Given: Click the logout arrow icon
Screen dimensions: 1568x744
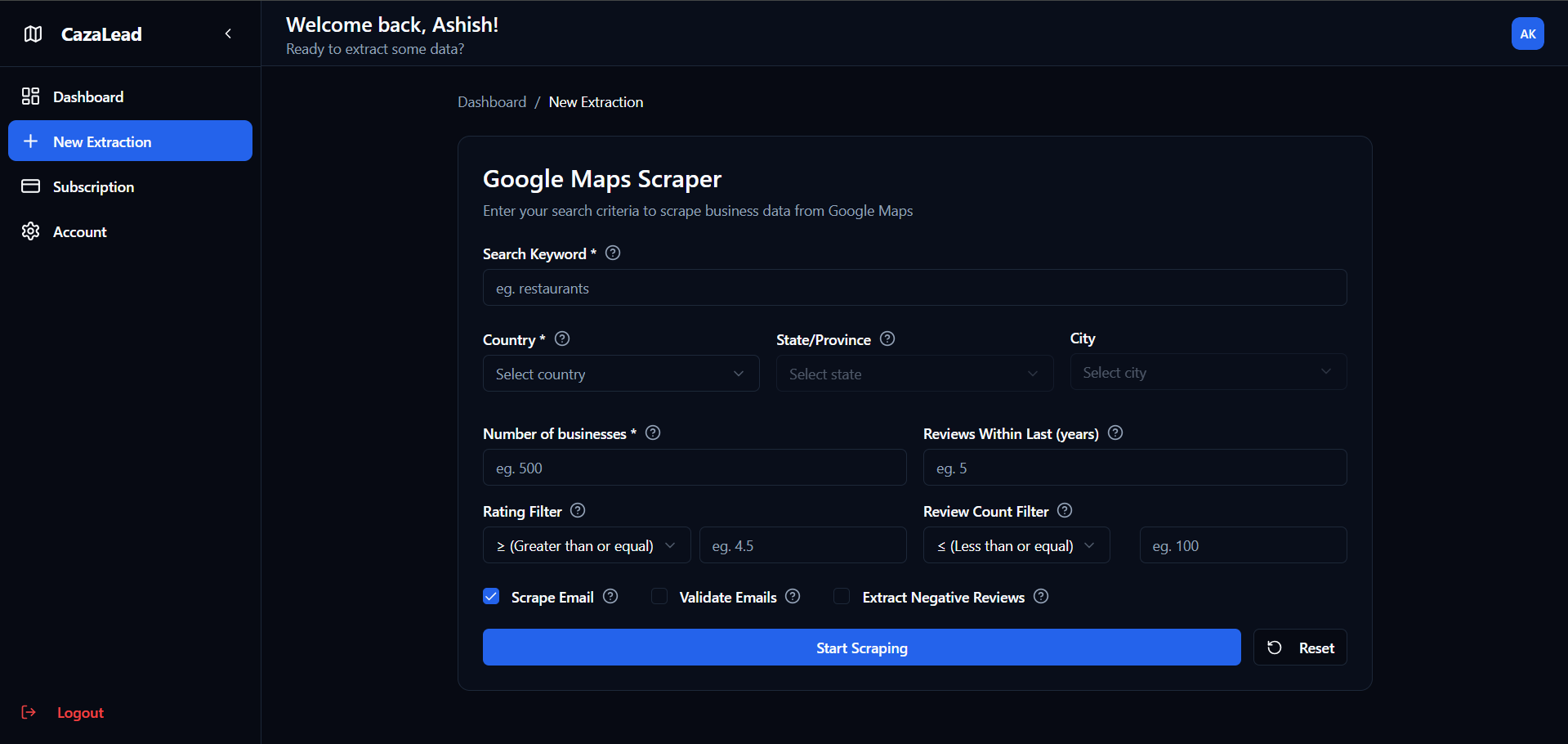Looking at the screenshot, I should (x=29, y=712).
